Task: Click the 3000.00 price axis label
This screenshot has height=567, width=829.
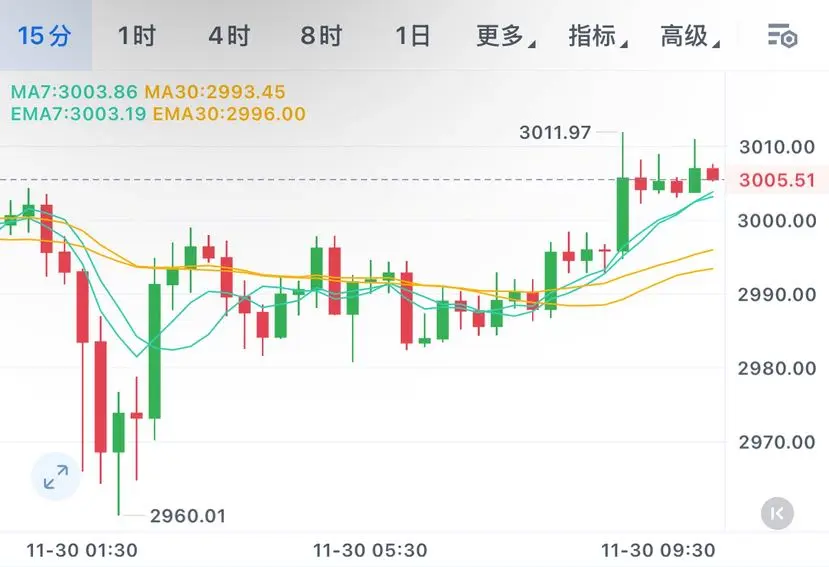Action: pyautogui.click(x=777, y=221)
